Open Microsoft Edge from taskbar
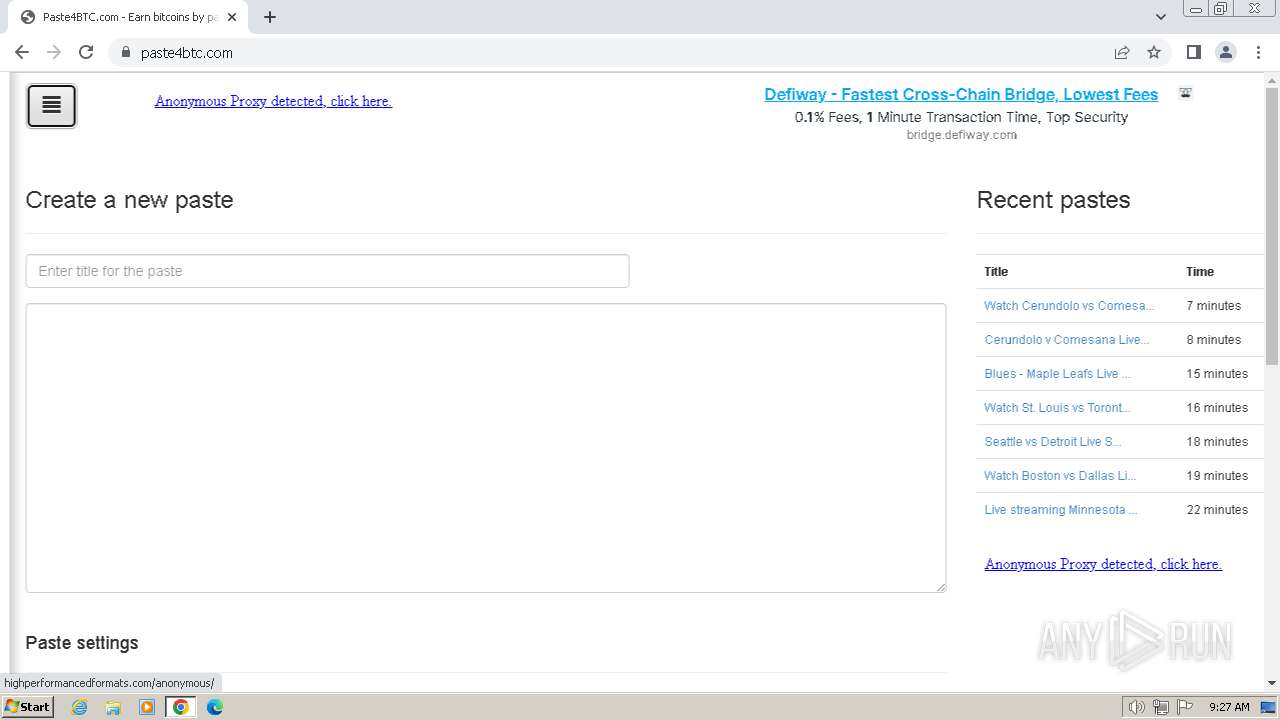Image resolution: width=1280 pixels, height=720 pixels. click(215, 707)
